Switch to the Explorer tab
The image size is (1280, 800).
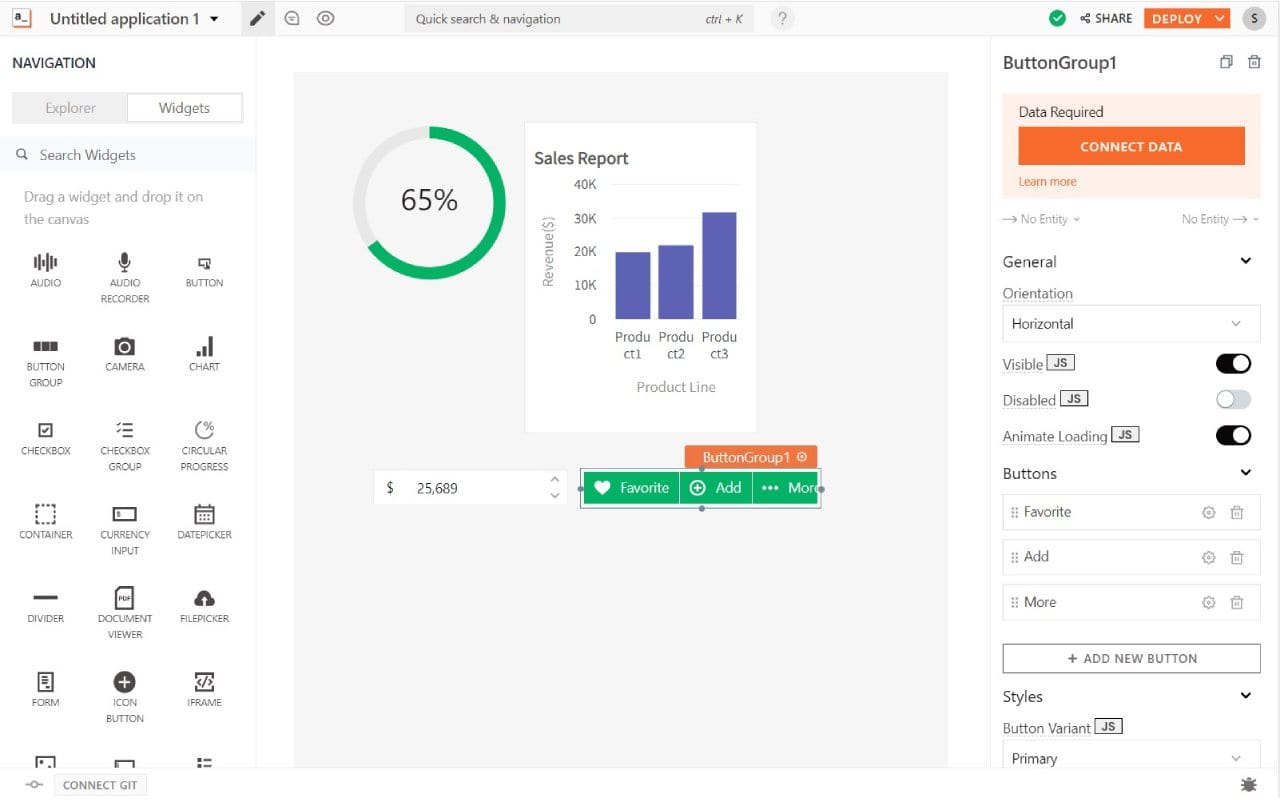70,107
